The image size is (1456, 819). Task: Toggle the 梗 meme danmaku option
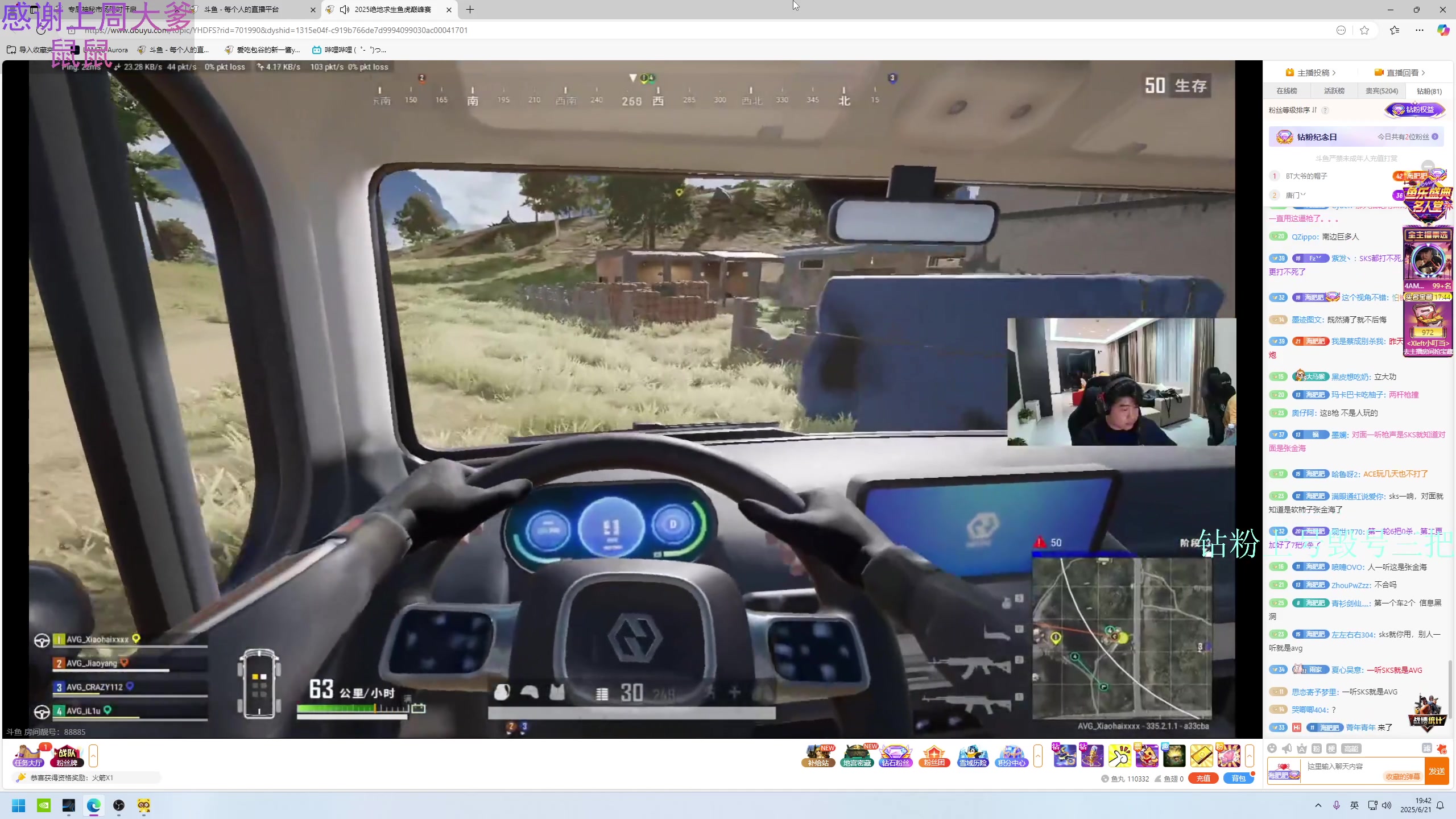[x=1331, y=748]
